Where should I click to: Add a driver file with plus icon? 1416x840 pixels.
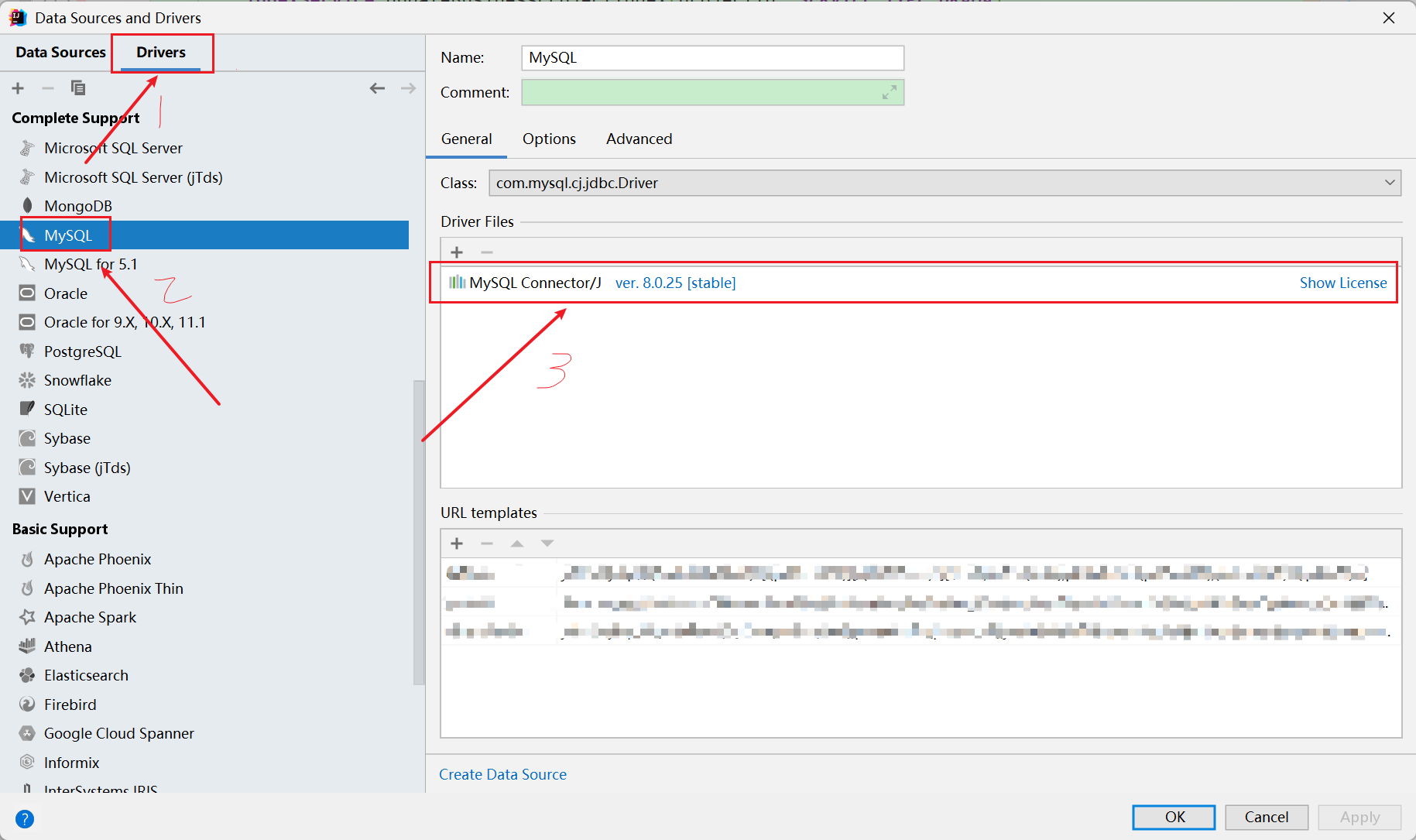coord(457,252)
